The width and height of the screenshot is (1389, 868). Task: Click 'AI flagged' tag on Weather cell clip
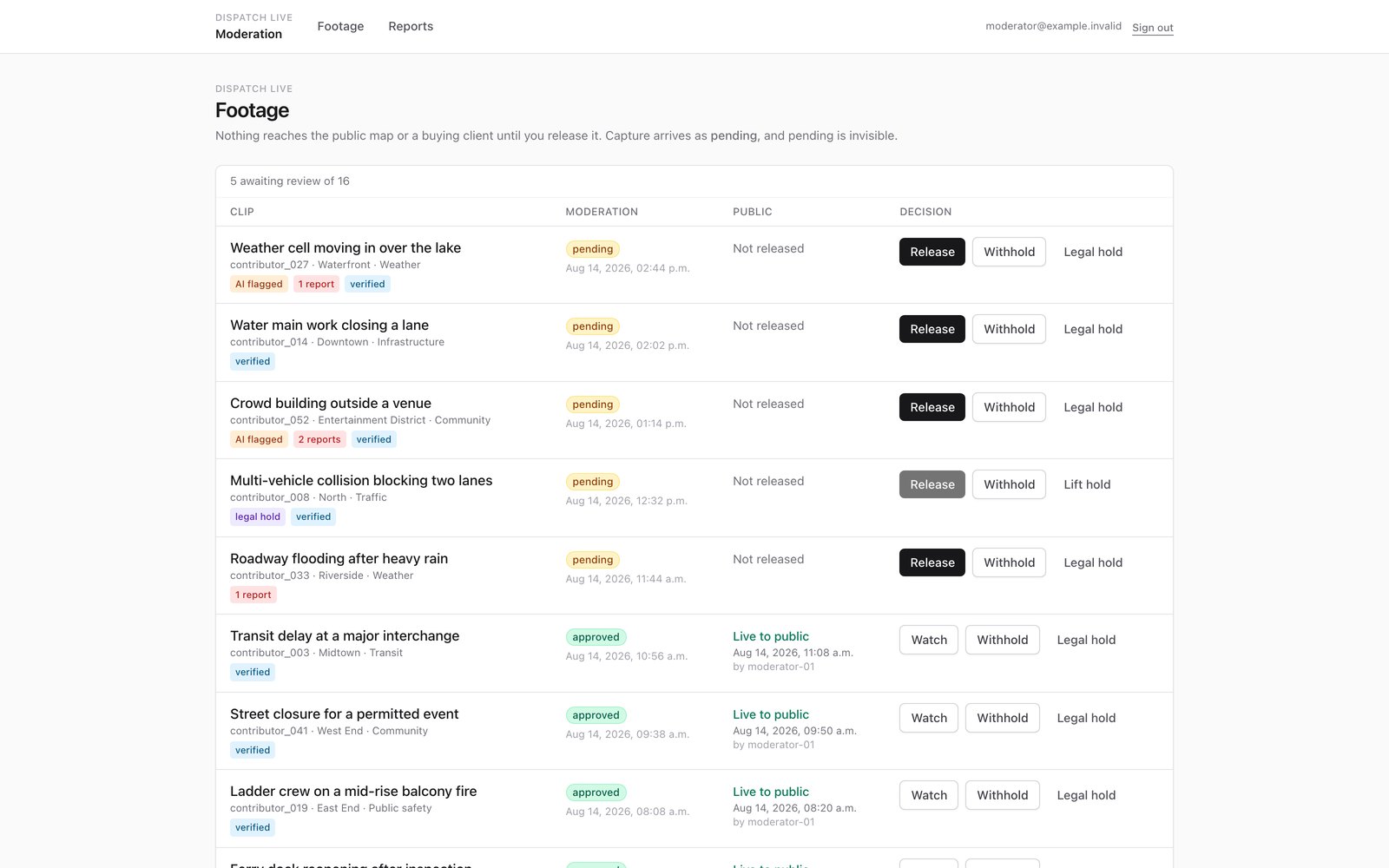point(259,284)
